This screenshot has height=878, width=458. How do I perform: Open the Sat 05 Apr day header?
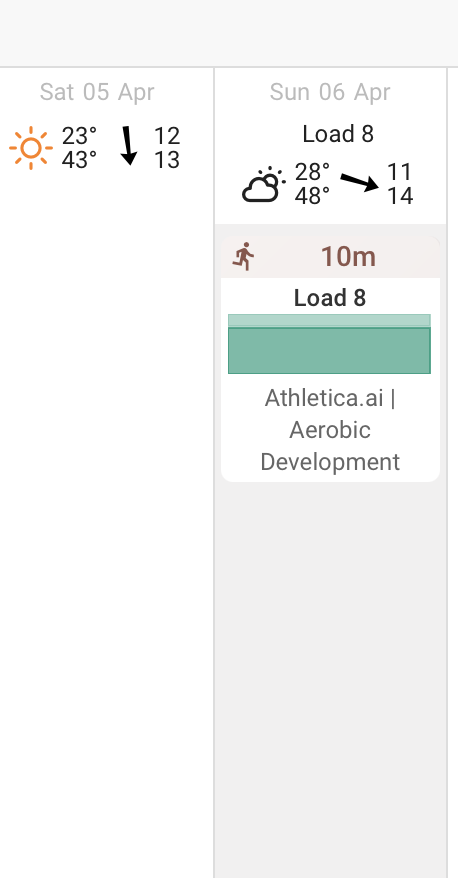97,92
